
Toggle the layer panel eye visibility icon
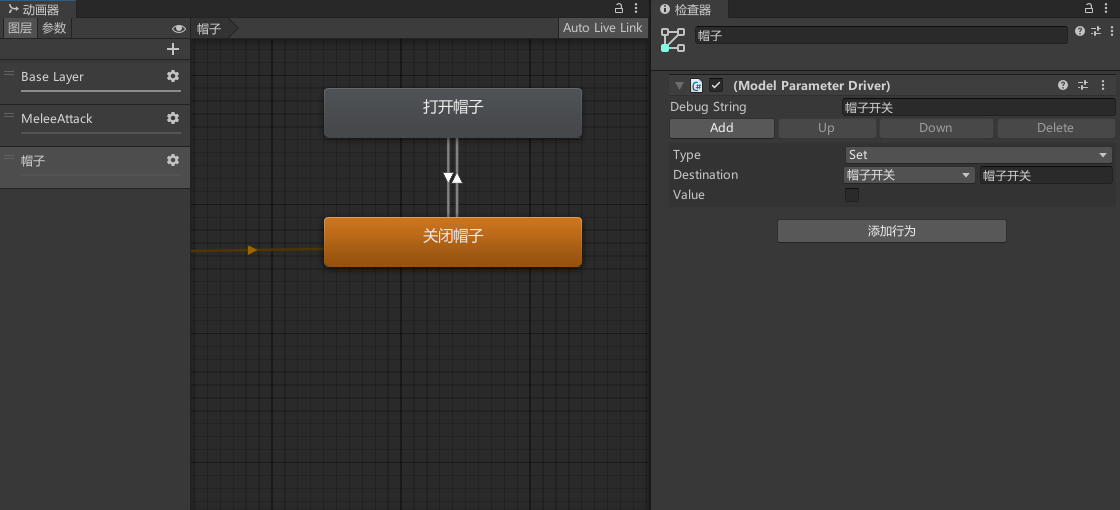coord(178,29)
